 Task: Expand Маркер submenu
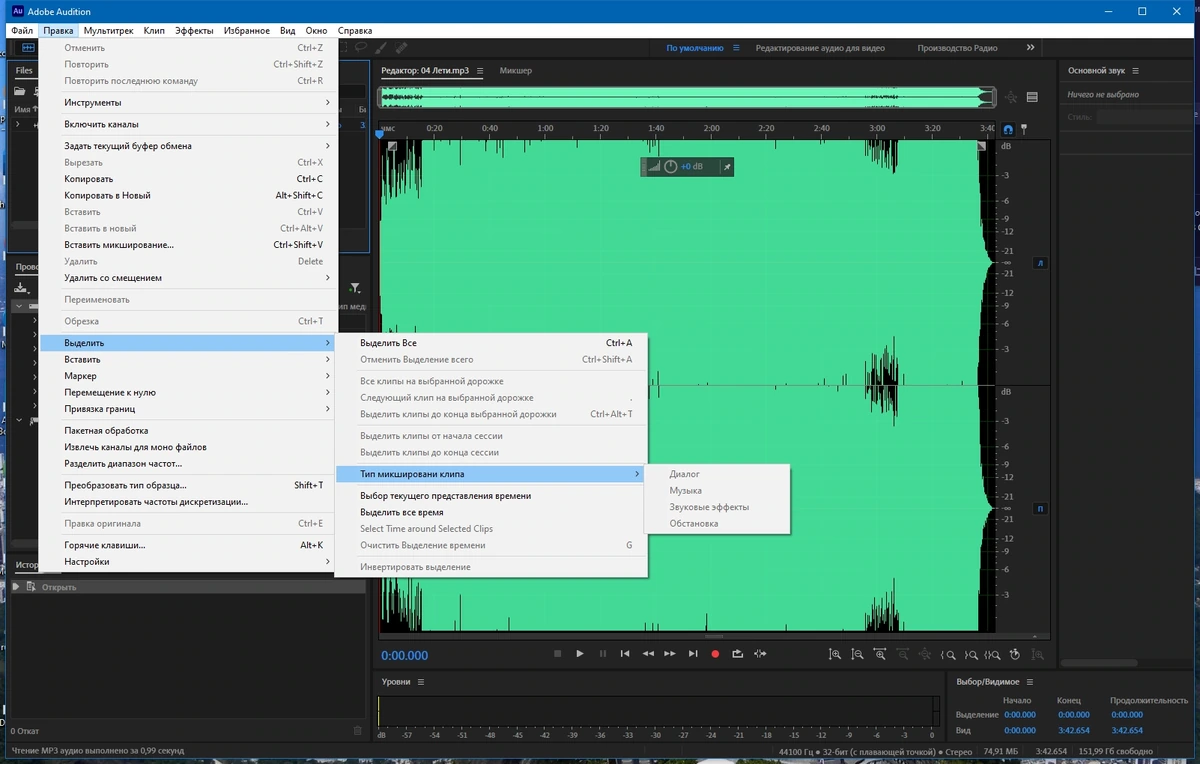[189, 376]
